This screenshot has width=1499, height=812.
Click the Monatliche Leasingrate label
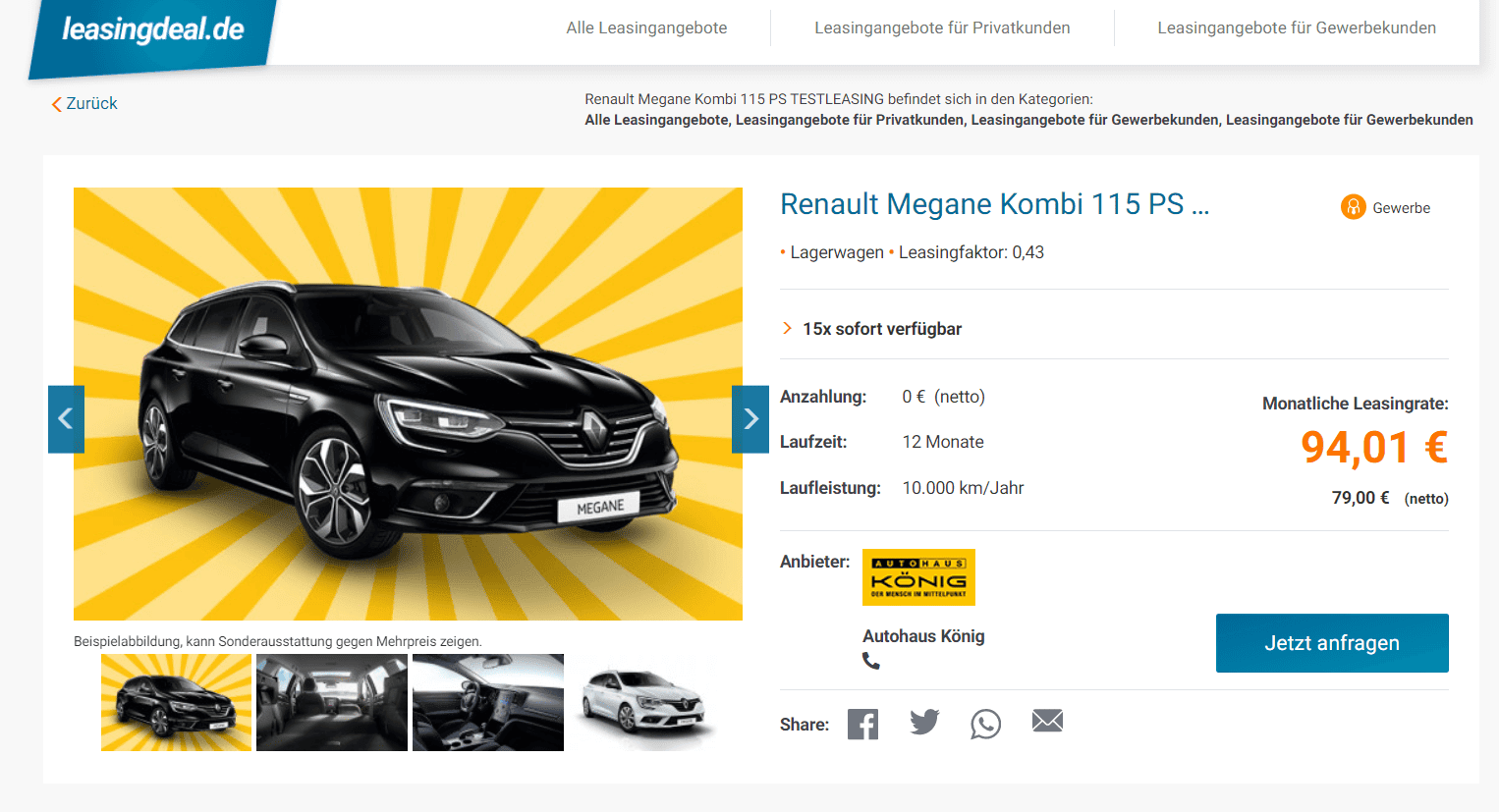pyautogui.click(x=1355, y=404)
